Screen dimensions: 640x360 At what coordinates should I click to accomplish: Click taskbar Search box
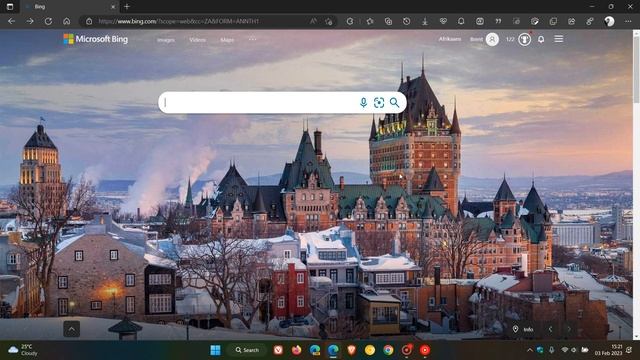tap(247, 350)
